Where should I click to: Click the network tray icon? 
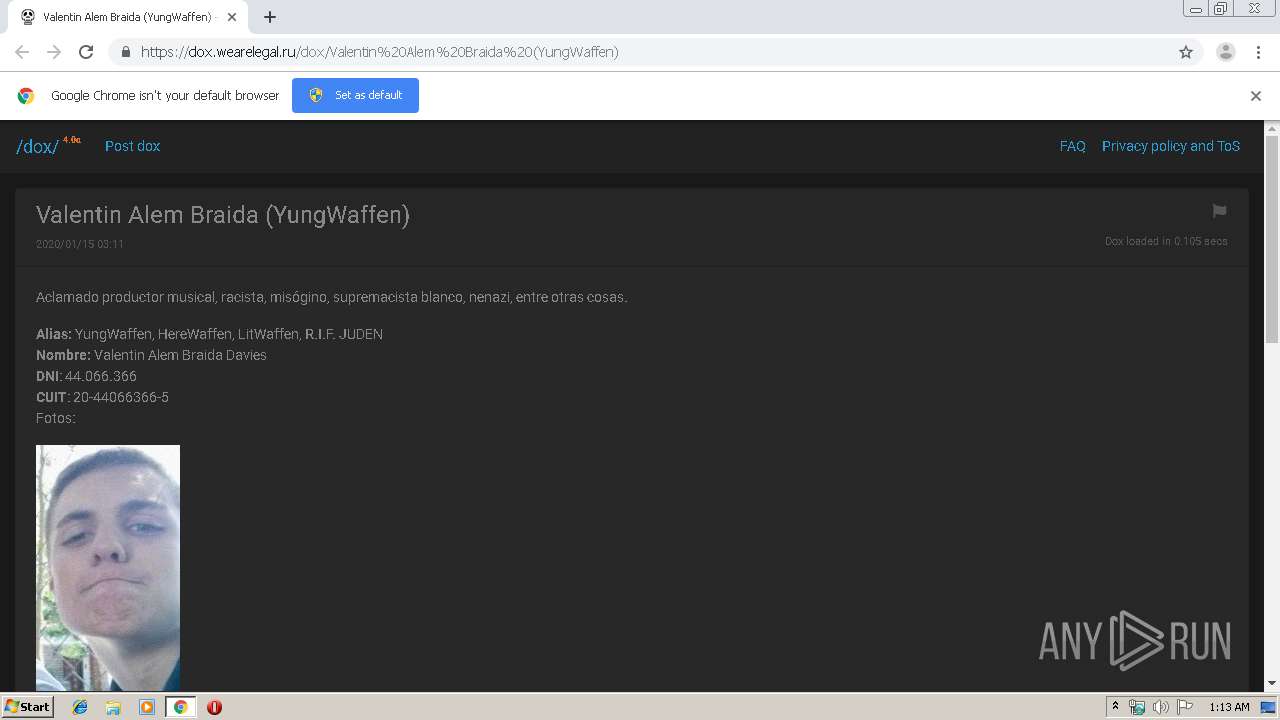[1137, 707]
